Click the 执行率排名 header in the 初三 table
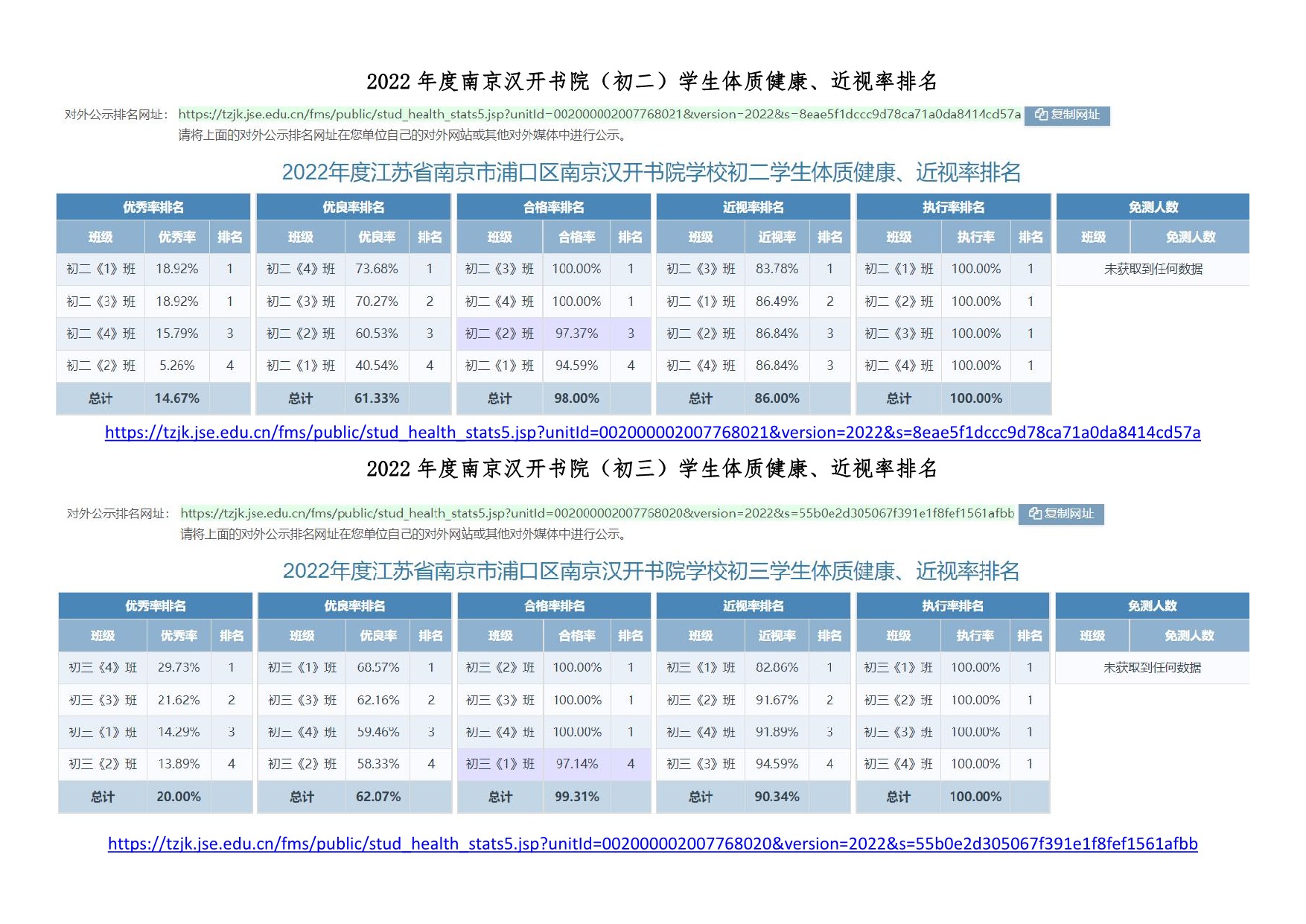1306x924 pixels. click(x=952, y=605)
